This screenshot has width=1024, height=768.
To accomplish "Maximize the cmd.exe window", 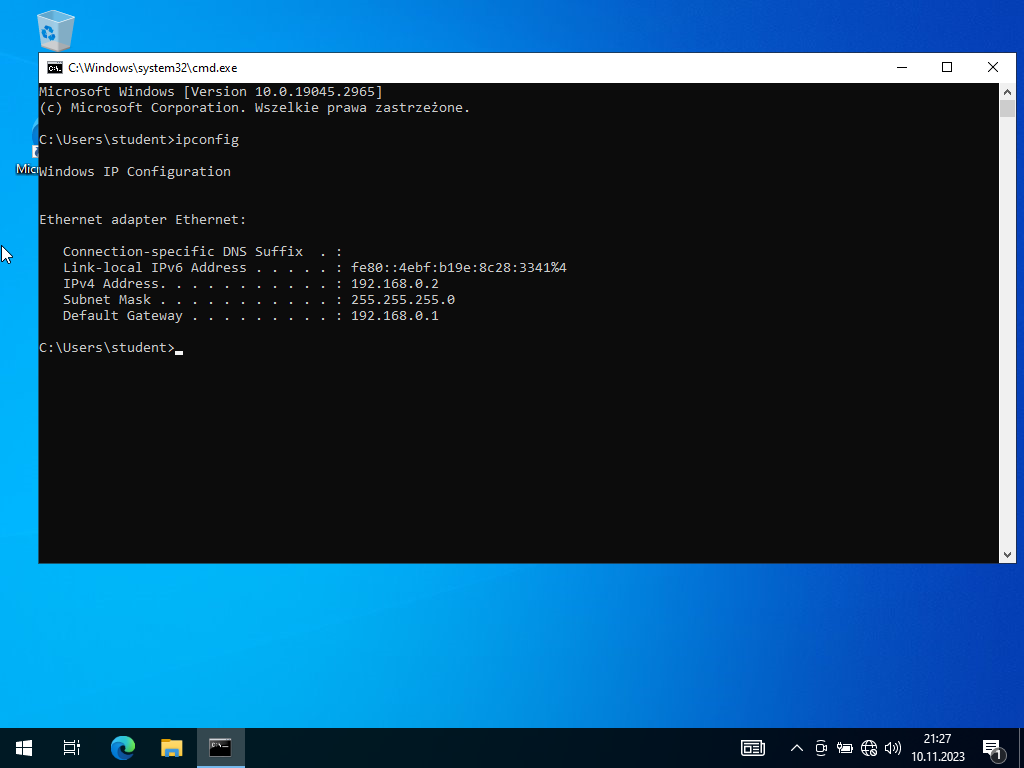I will 947,67.
